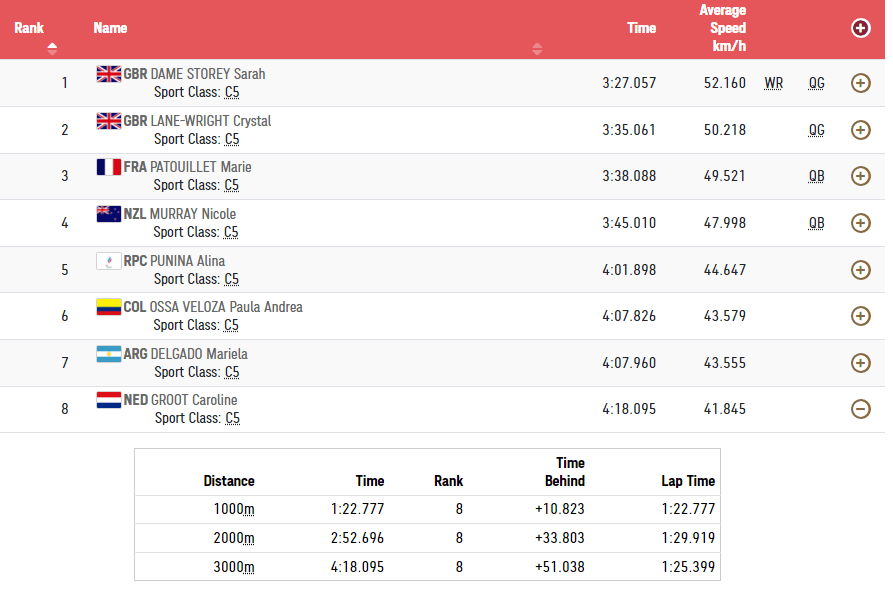Viewport: 893px width, 592px height.
Task: Show Mariela Delgado's split times
Action: pyautogui.click(x=860, y=363)
